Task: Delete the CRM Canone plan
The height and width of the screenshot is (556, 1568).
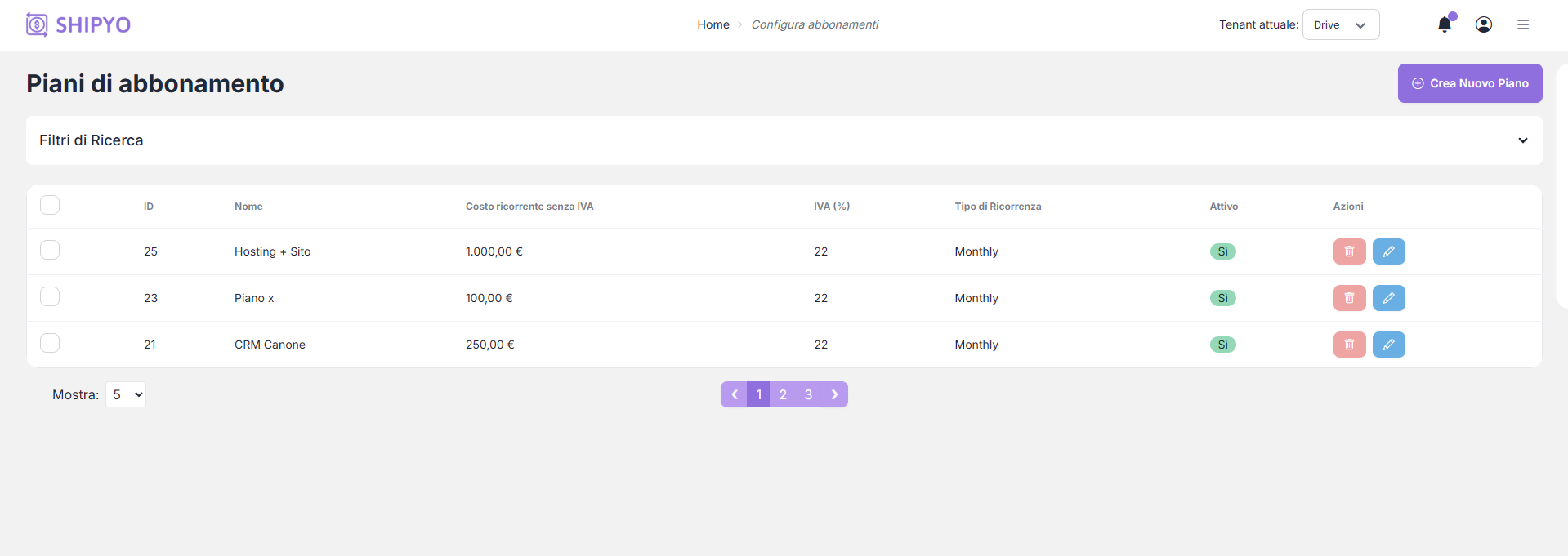Action: [1349, 345]
